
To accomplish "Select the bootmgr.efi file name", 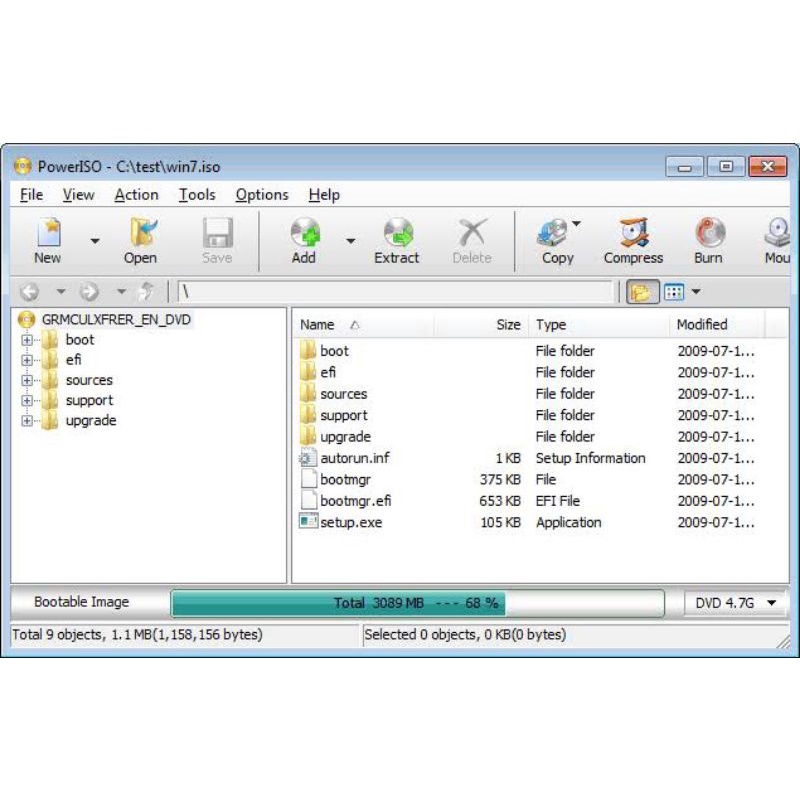I will pyautogui.click(x=356, y=501).
